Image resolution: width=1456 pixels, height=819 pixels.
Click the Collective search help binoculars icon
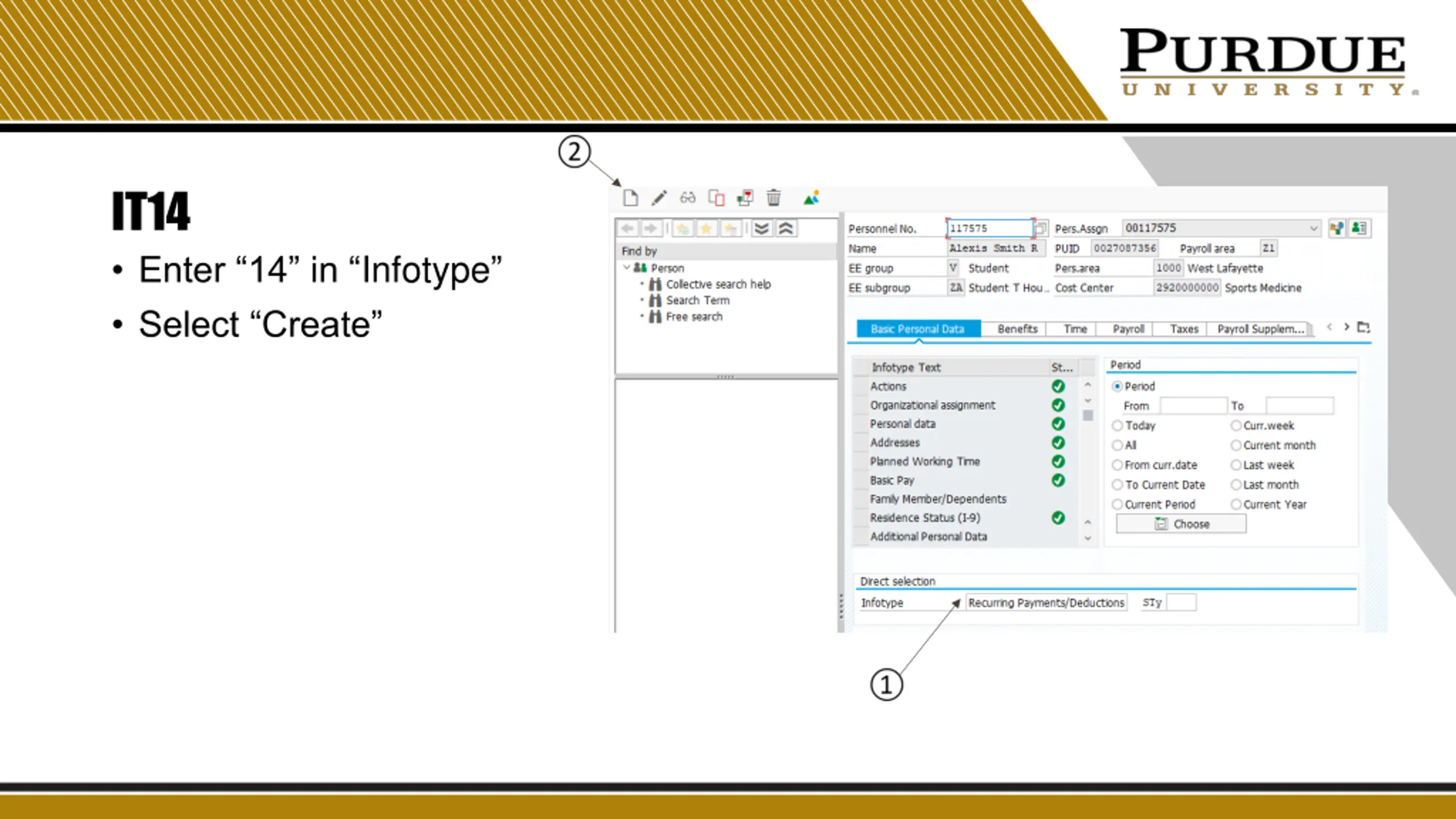click(656, 284)
